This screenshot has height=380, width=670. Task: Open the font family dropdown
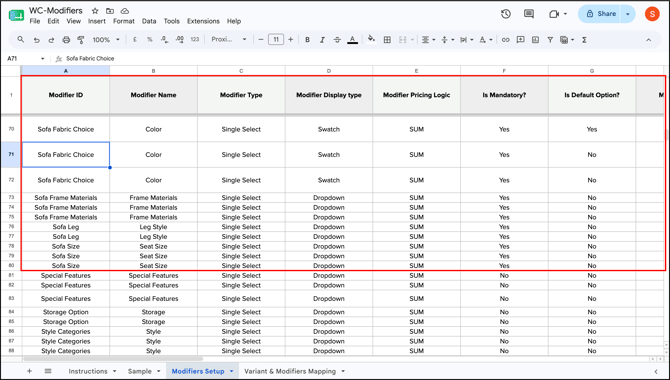[x=229, y=39]
